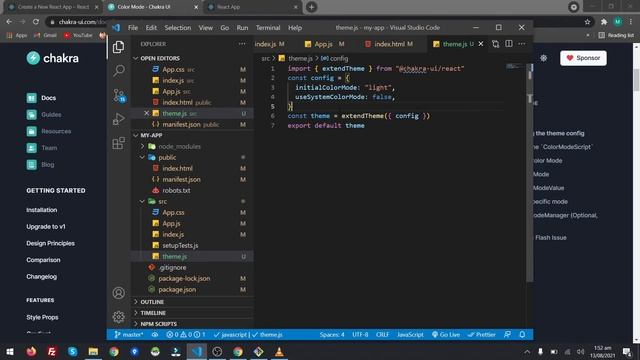Click the master branch status bar item
The height and width of the screenshot is (360, 640).
[x=129, y=335]
